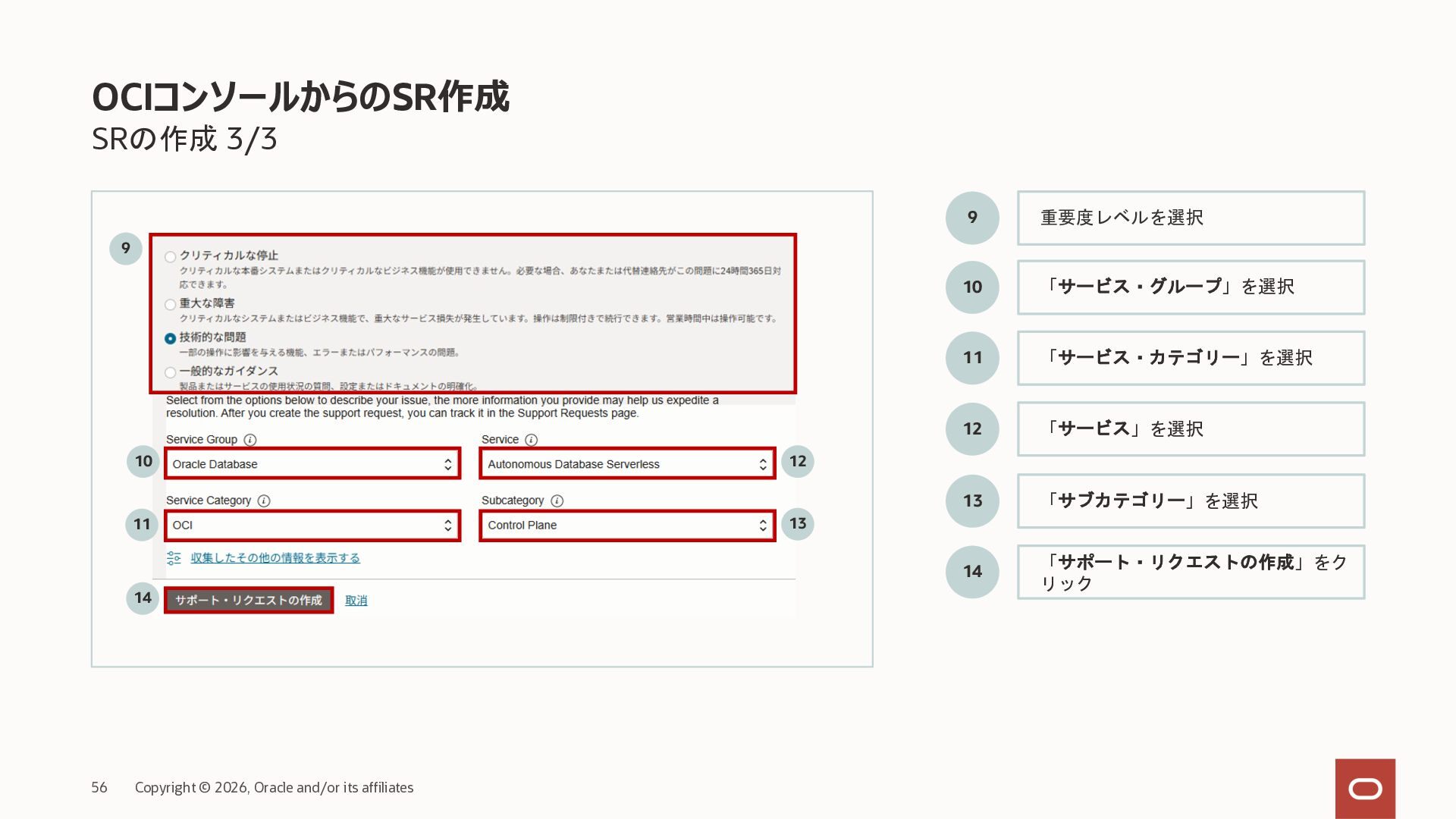Choose the 一般的なガイダンス radio button
1456x819 pixels.
click(x=171, y=372)
